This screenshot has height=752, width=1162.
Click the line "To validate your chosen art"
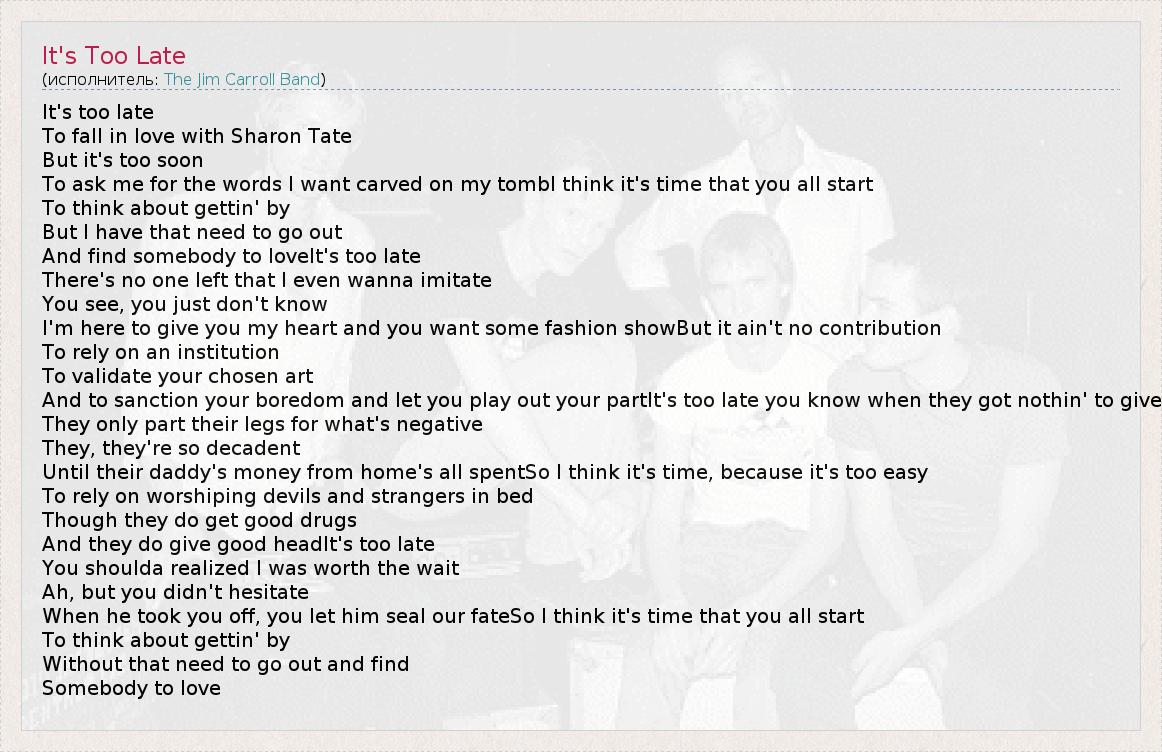(178, 376)
